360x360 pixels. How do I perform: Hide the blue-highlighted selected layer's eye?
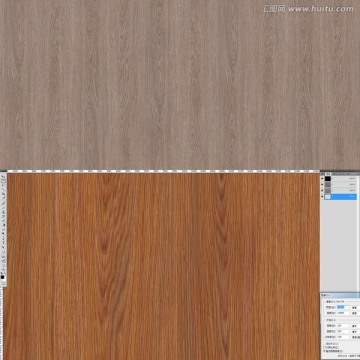click(x=322, y=196)
